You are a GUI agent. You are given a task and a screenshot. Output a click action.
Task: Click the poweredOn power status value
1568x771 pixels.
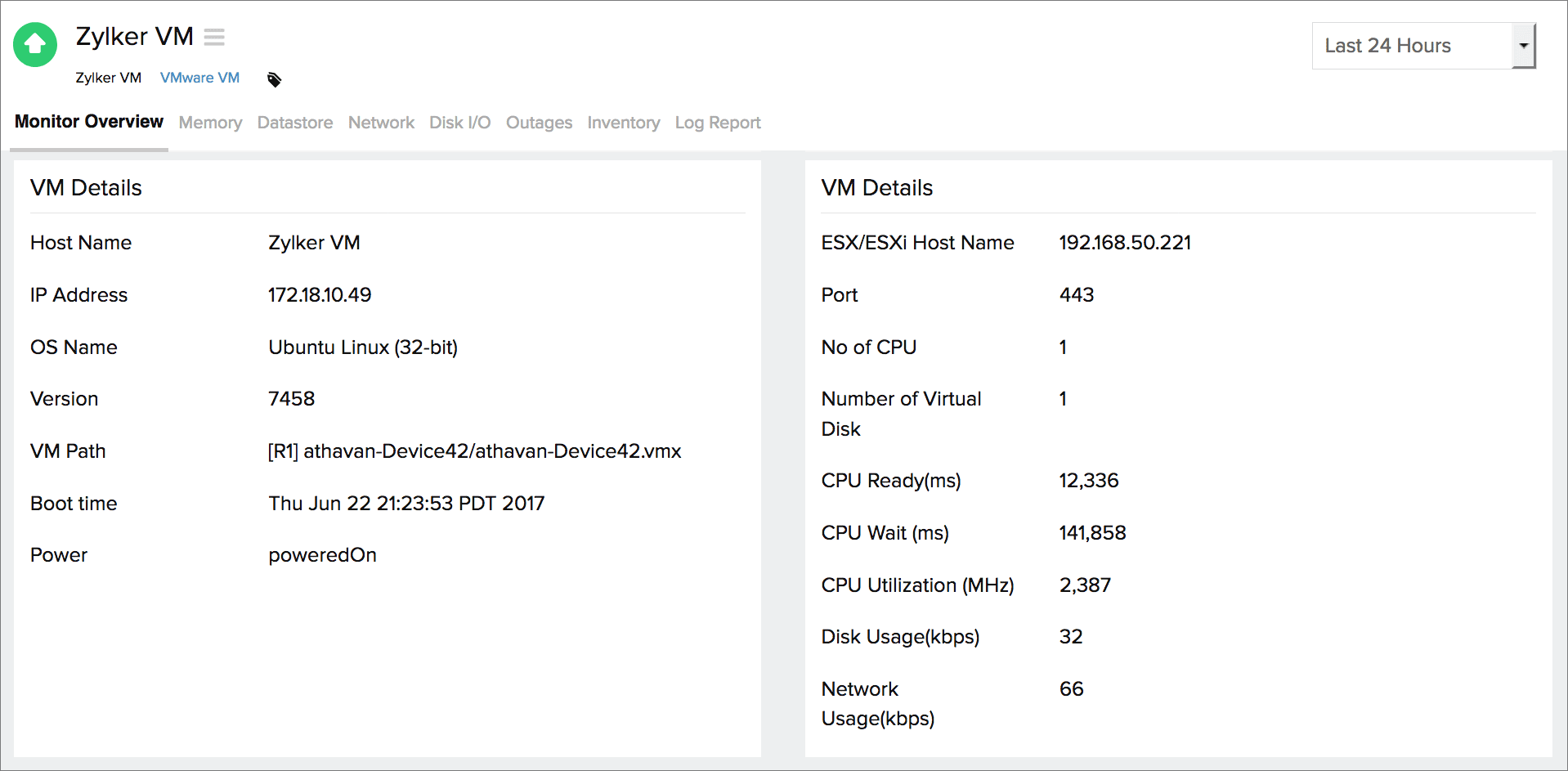click(322, 554)
